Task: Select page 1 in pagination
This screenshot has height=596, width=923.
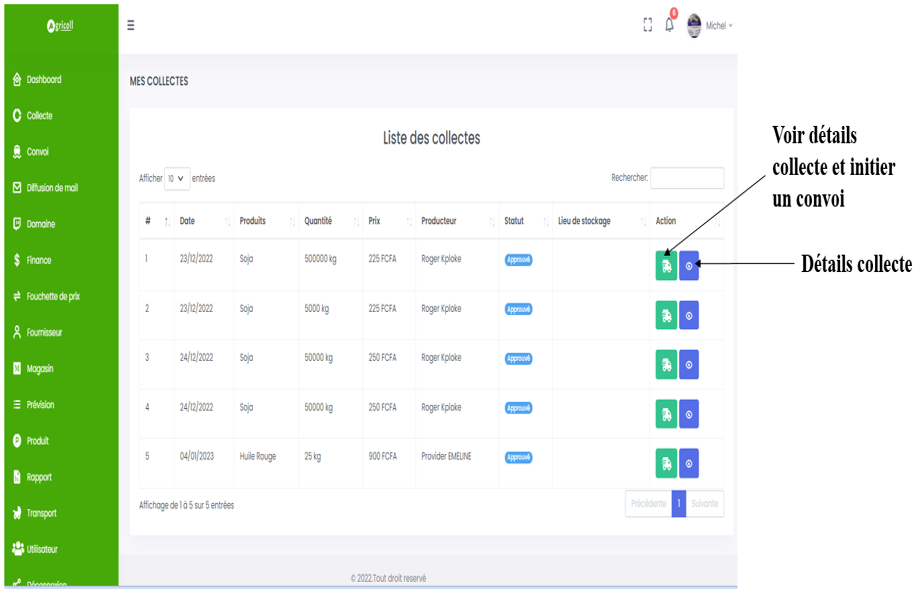Action: (x=679, y=504)
